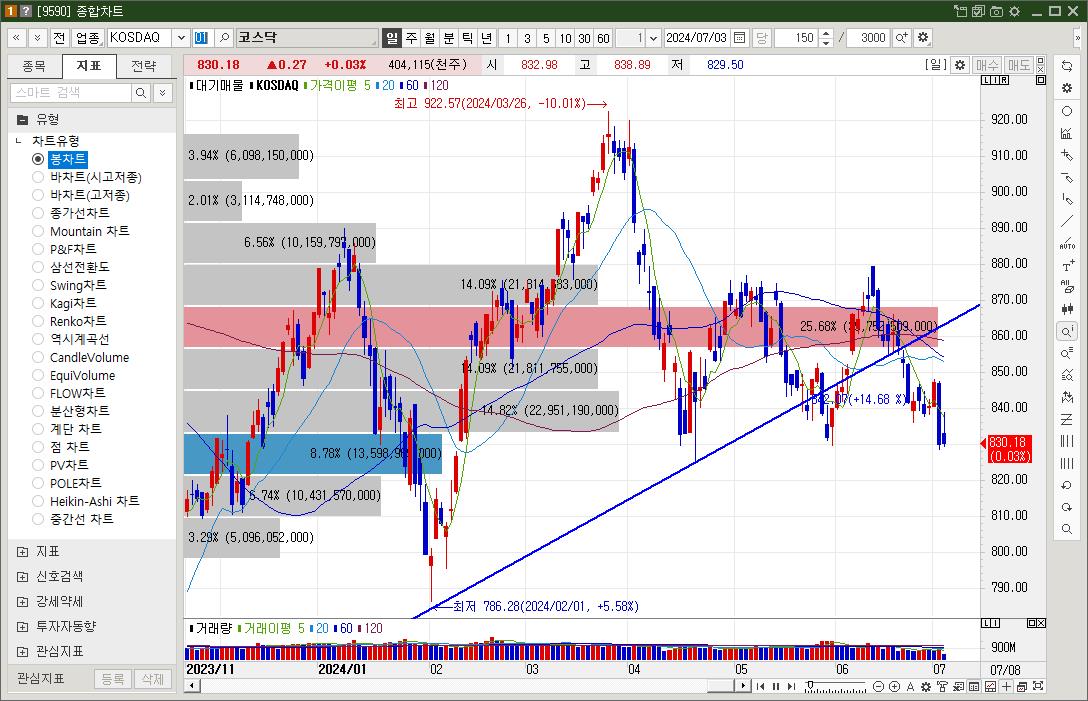Select the 삼선전환도 radio option

pos(38,267)
